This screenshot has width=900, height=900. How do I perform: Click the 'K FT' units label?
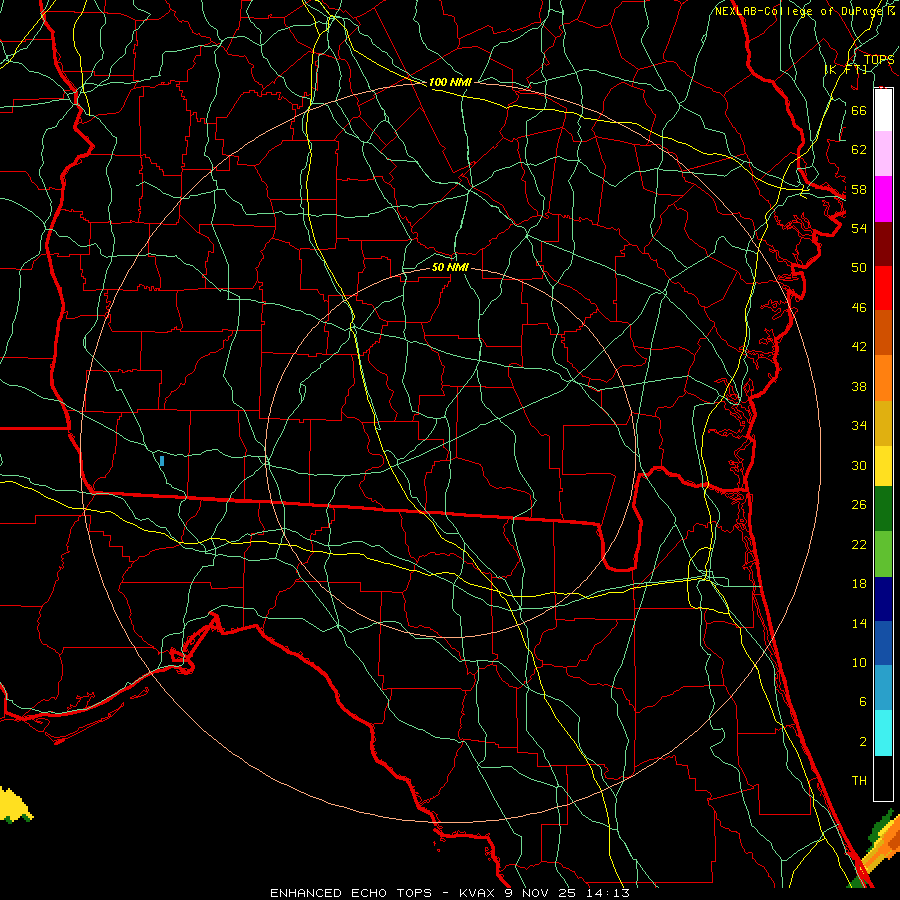coord(846,69)
